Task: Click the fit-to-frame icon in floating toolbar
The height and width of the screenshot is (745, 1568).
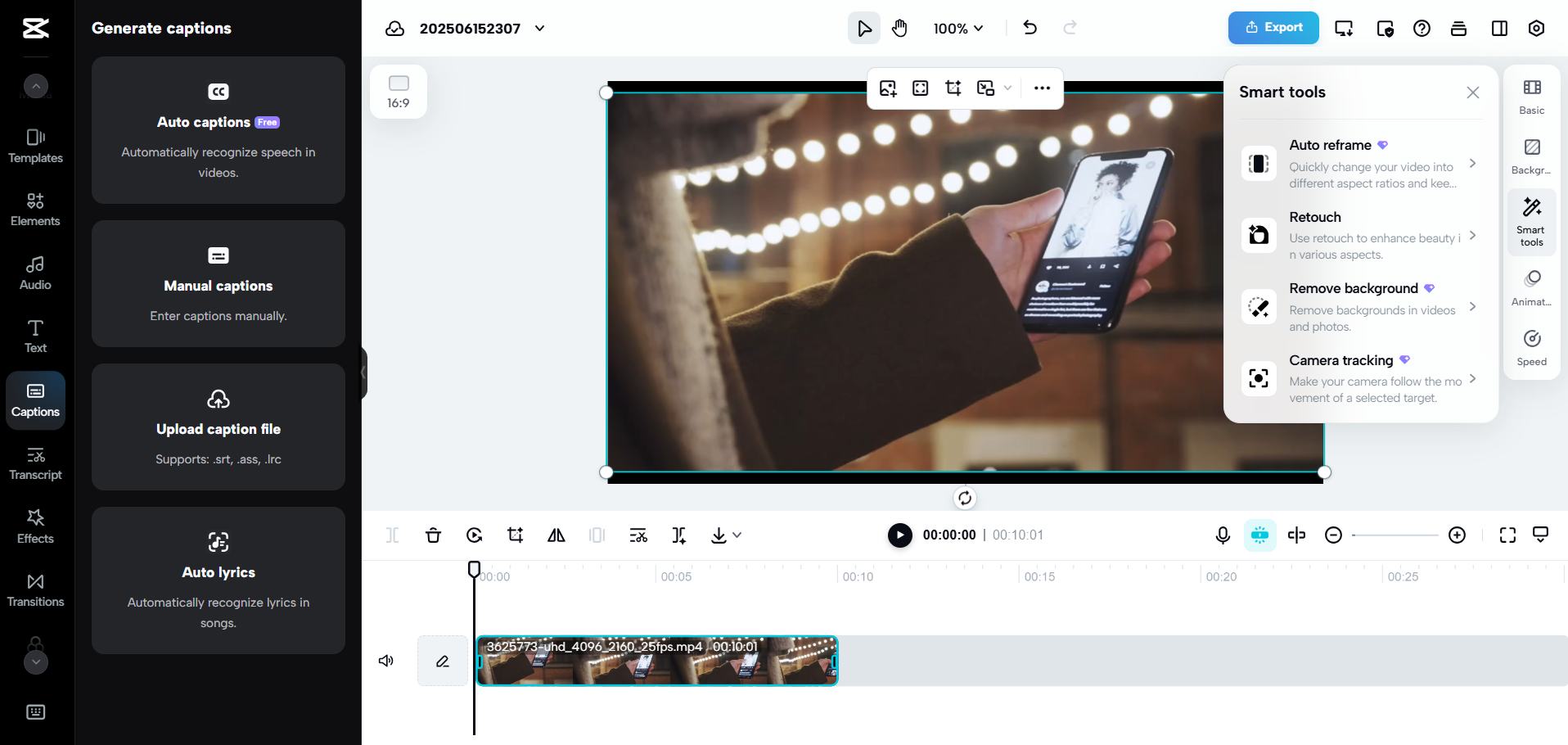Action: 921,88
